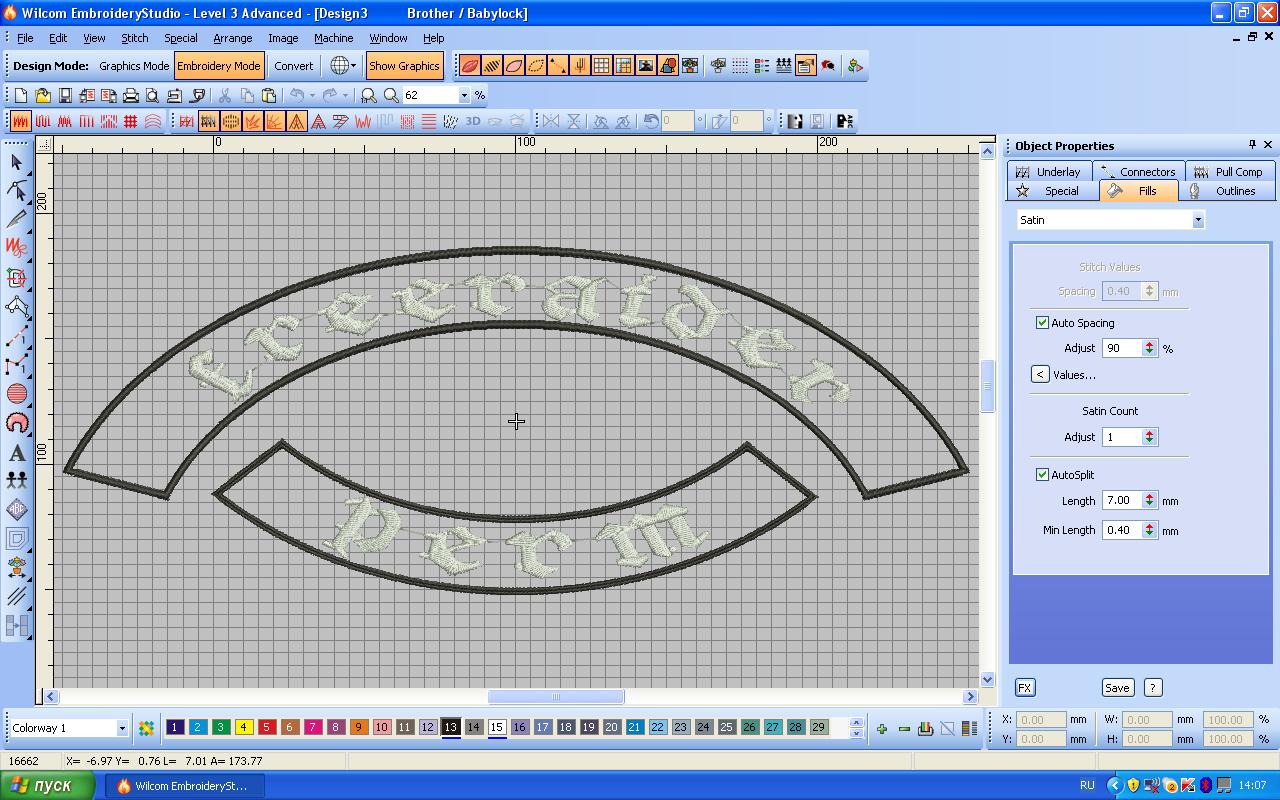Adjust the AutoSplit Length stepper

pyautogui.click(x=1149, y=500)
